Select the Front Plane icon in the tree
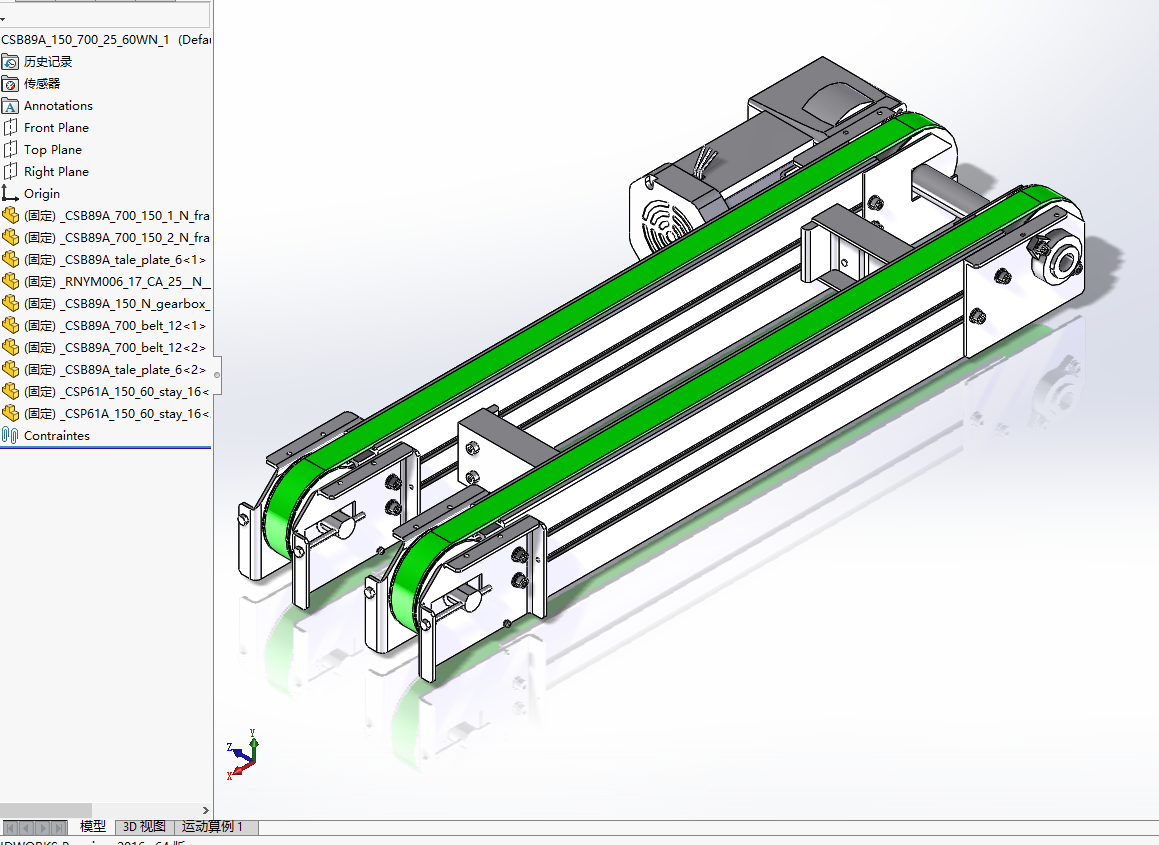This screenshot has width=1159, height=845. point(10,128)
